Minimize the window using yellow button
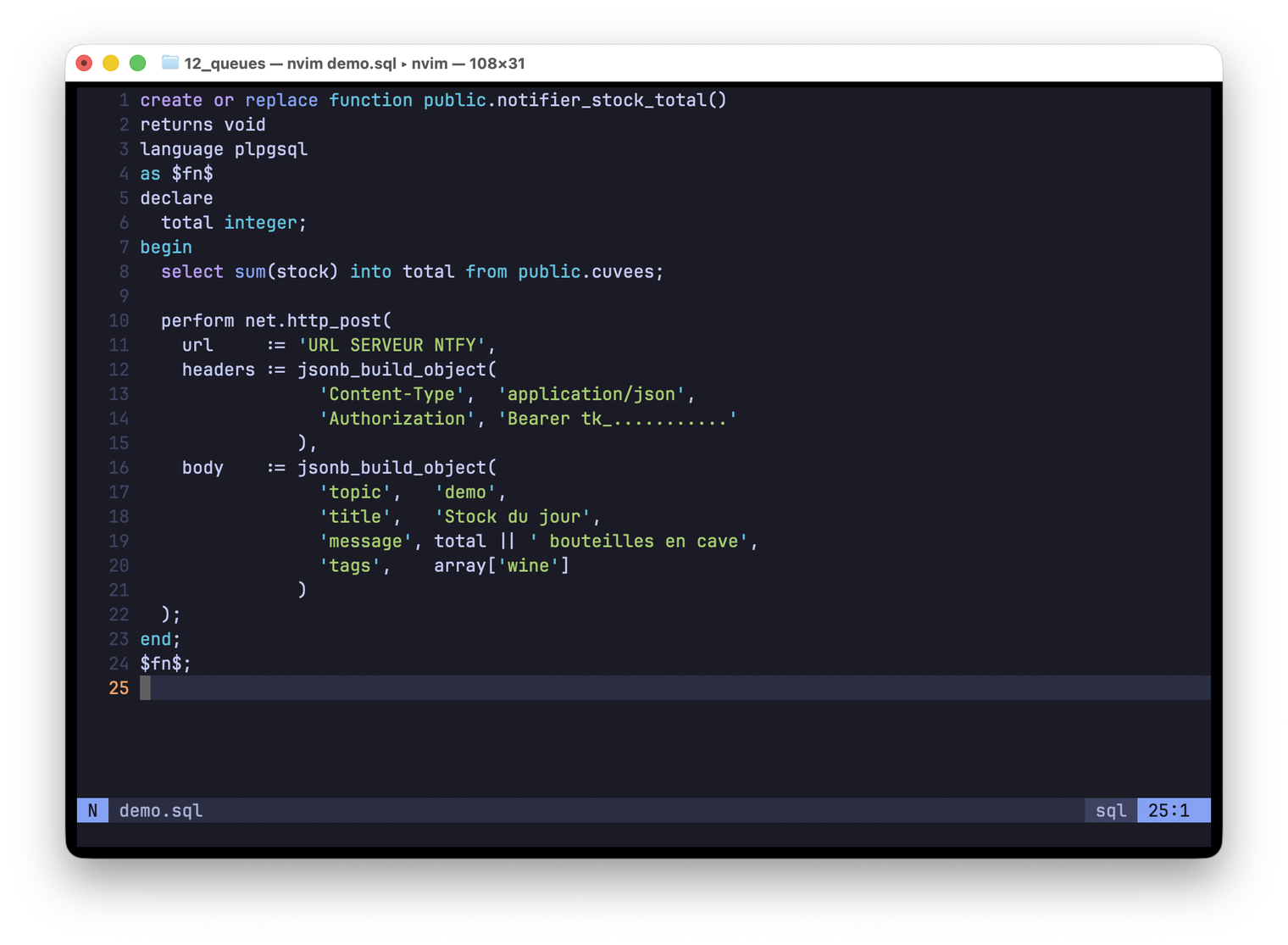This screenshot has height=945, width=1288. pos(111,63)
